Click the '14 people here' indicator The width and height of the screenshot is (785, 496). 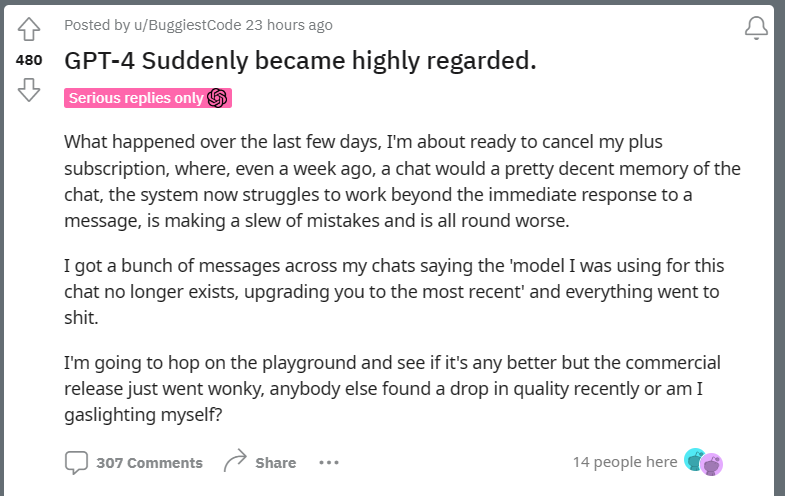[625, 462]
